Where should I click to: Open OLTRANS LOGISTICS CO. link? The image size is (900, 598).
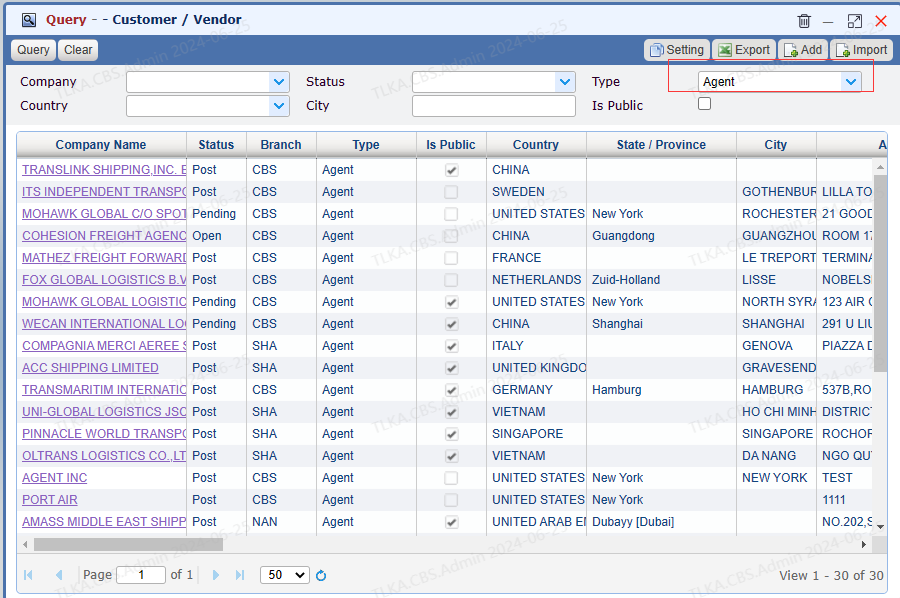(x=104, y=456)
